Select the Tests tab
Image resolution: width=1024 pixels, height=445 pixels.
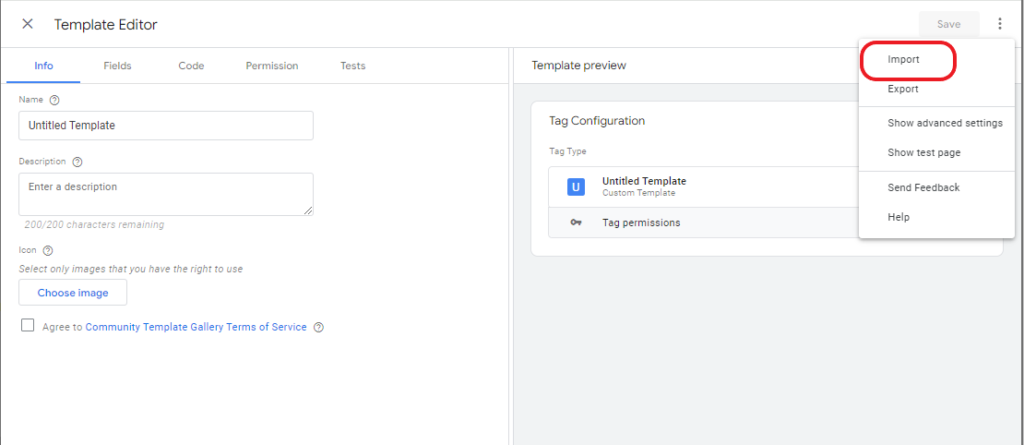[x=352, y=66]
